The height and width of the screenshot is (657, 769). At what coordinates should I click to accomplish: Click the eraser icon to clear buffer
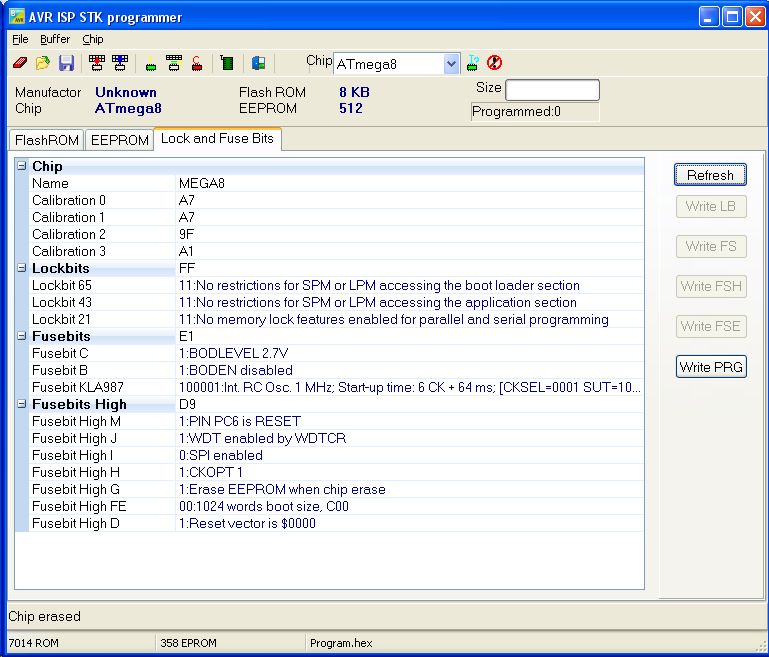point(20,63)
